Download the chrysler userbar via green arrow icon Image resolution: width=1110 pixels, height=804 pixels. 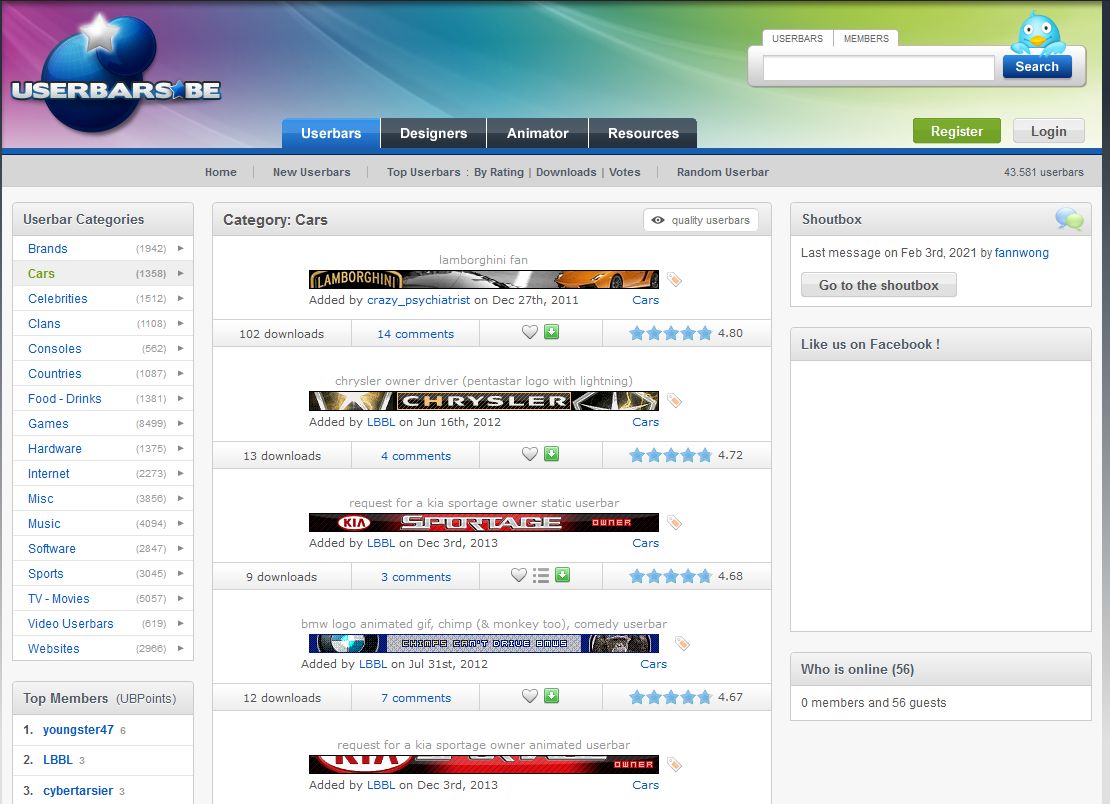coord(551,454)
